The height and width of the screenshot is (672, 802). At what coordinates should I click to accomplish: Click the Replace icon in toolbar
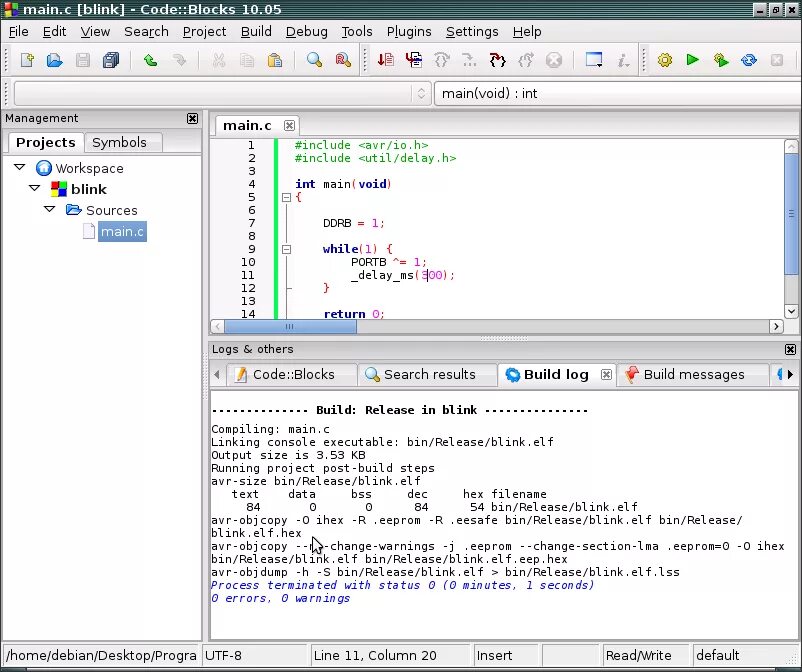[343, 60]
